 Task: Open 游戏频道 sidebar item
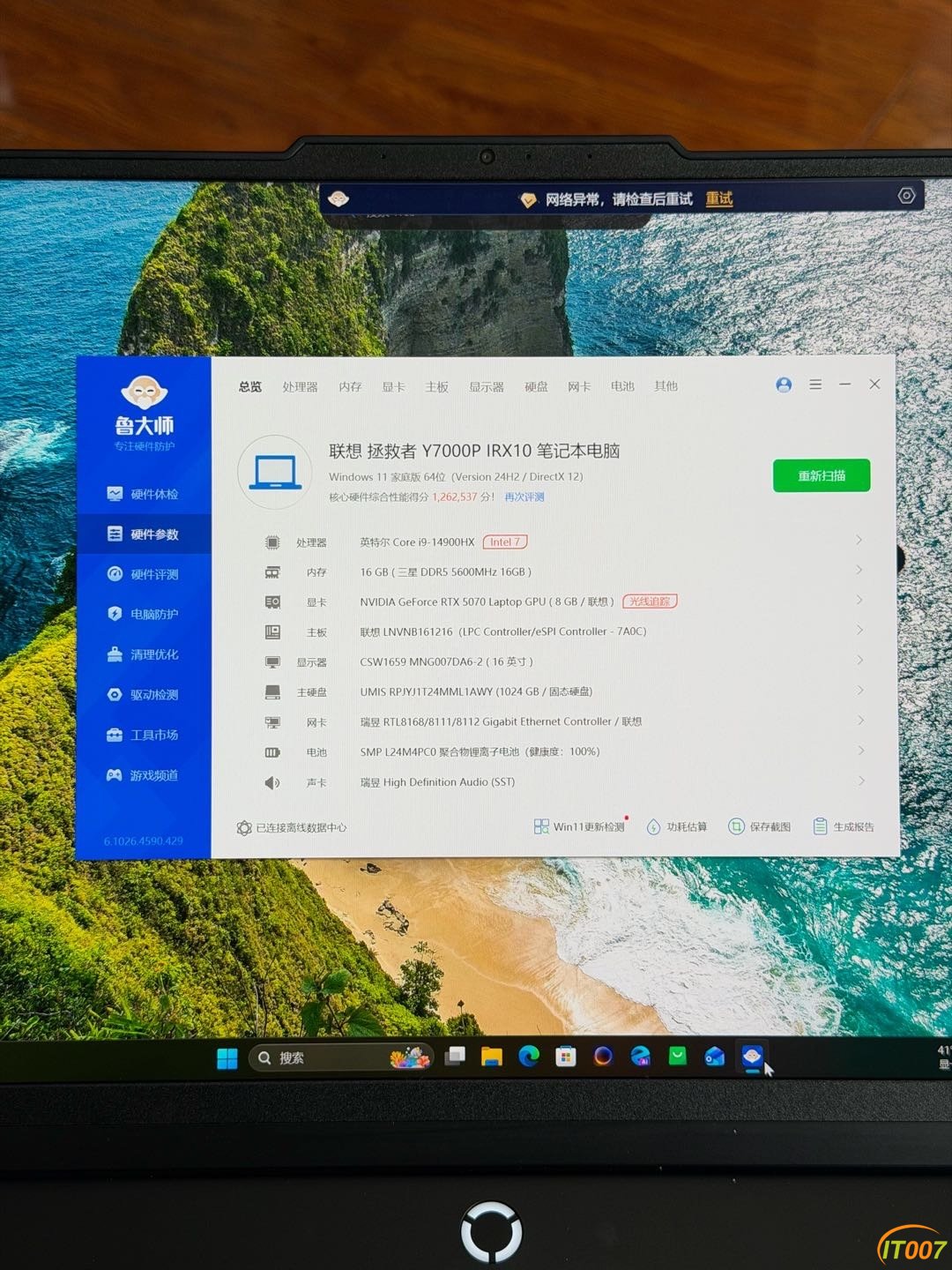tap(143, 775)
